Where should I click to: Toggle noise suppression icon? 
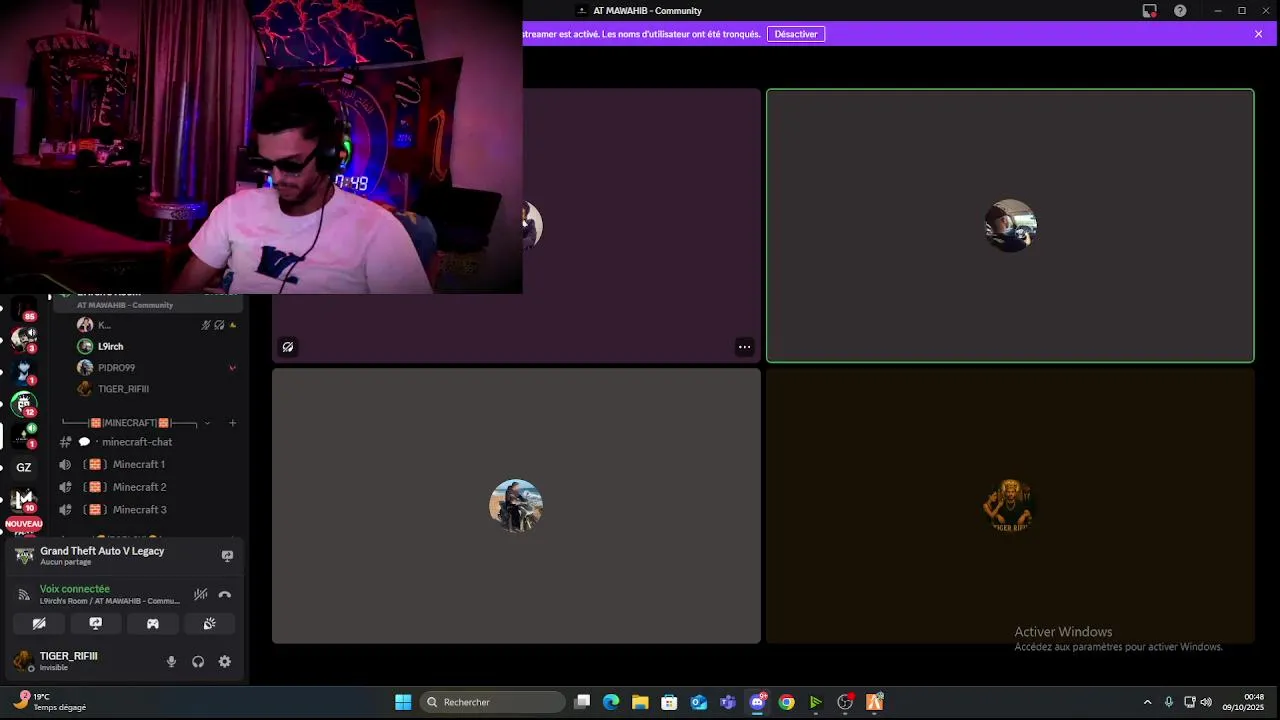[200, 594]
